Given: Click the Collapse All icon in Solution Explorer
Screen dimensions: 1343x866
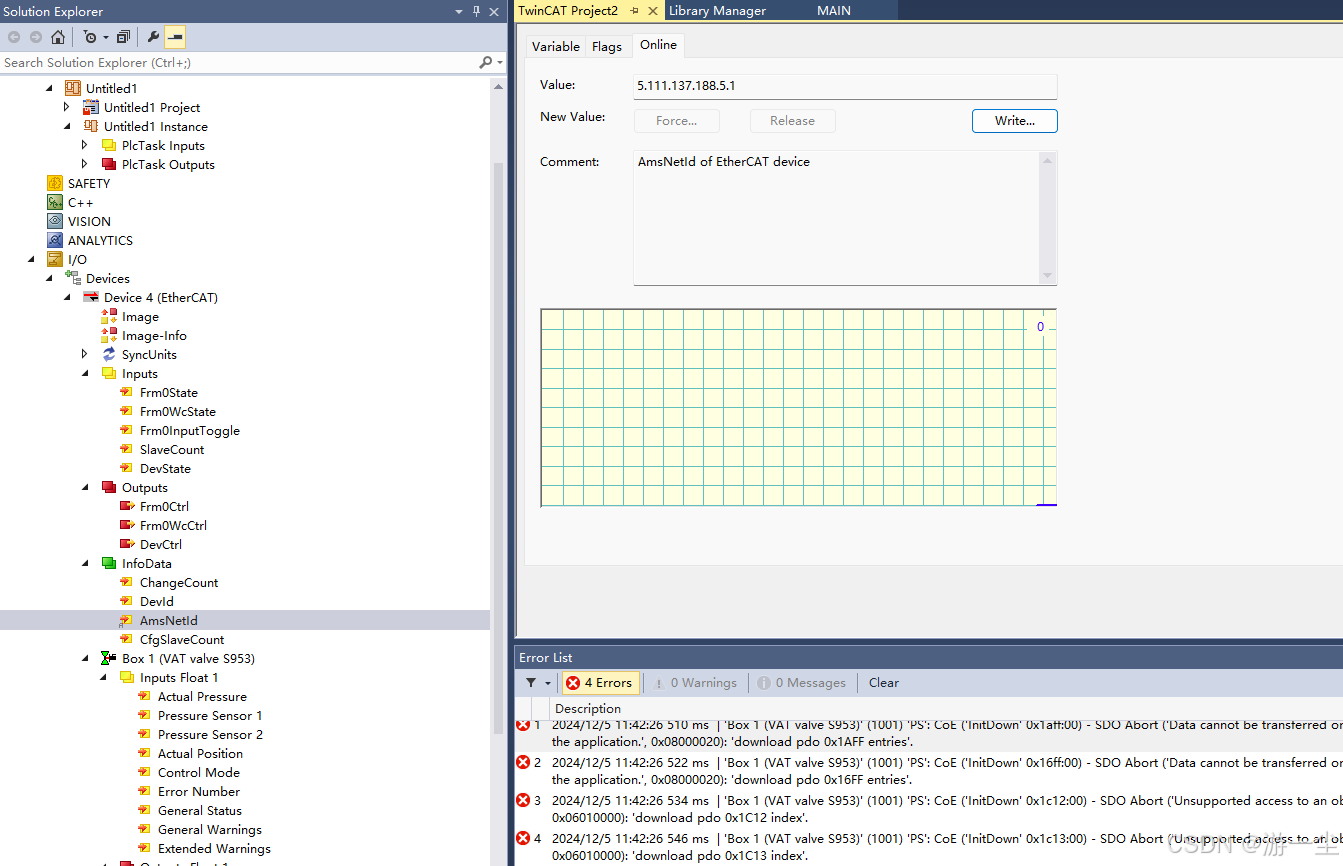Looking at the screenshot, I should (122, 36).
